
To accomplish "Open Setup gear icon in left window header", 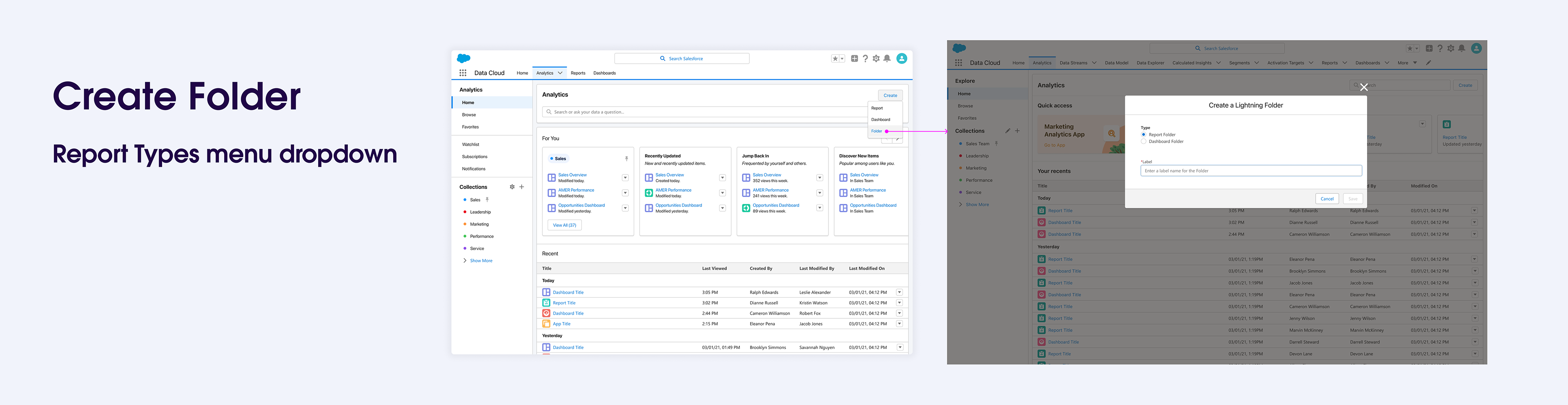I will [x=876, y=58].
